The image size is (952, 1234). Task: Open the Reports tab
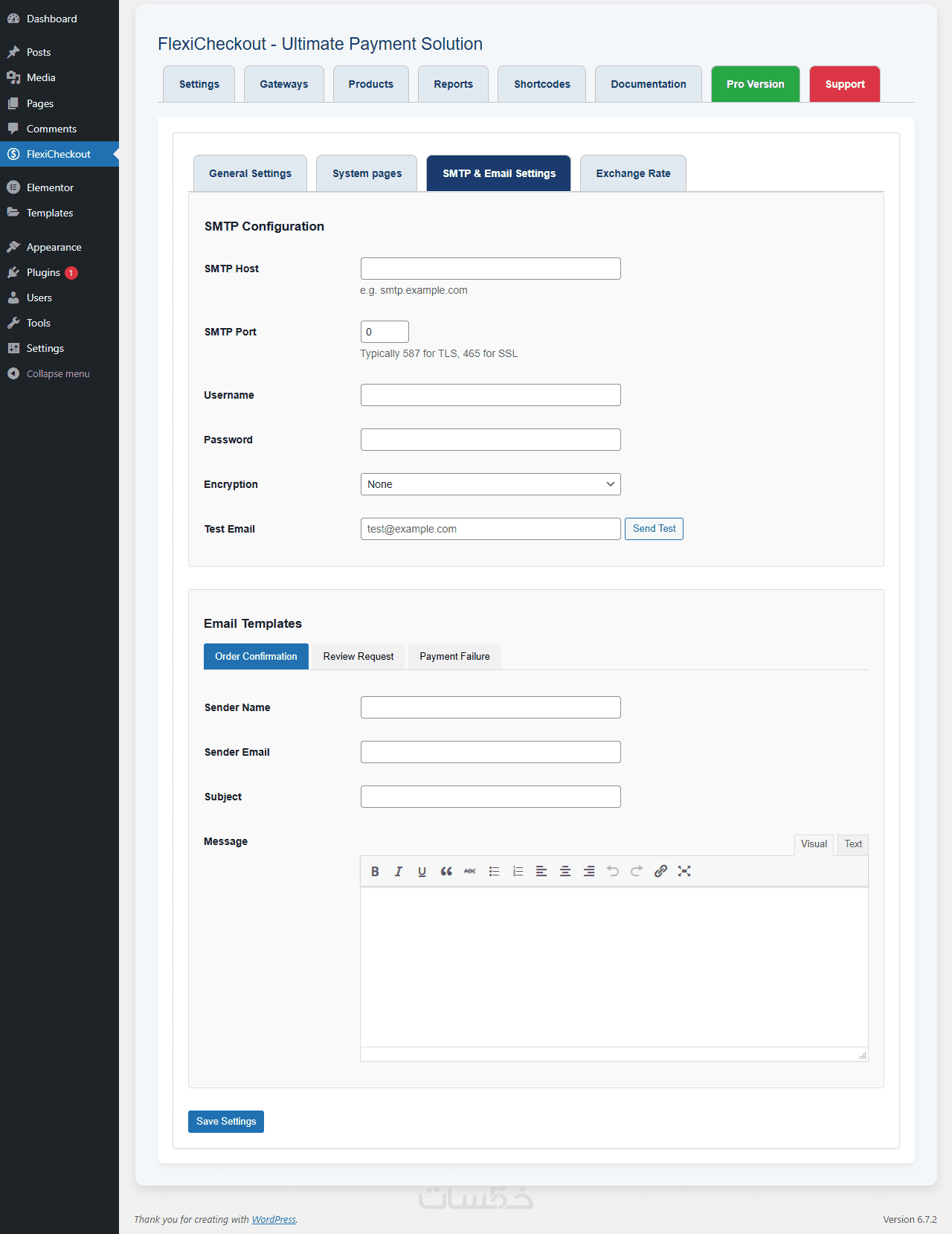pyautogui.click(x=453, y=84)
